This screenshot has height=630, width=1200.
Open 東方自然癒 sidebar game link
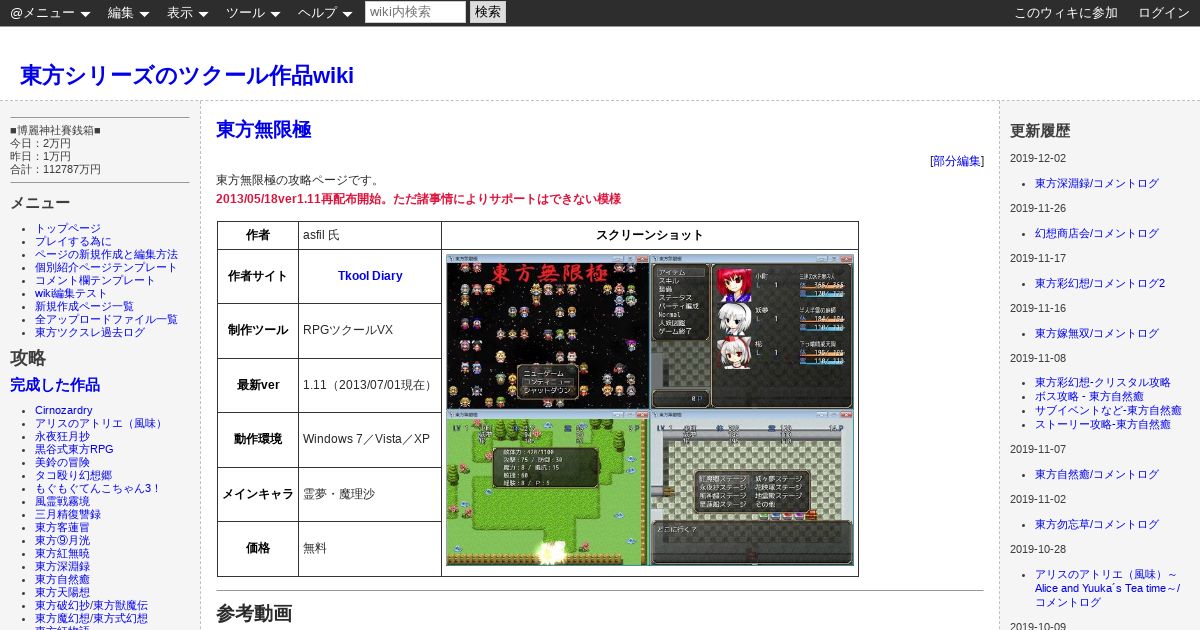[62, 580]
